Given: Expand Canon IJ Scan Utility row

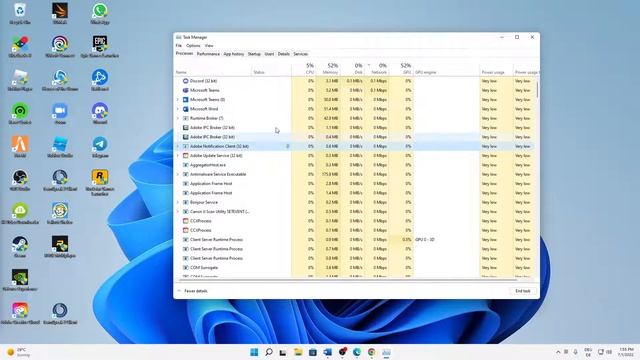Looking at the screenshot, I should (x=178, y=211).
